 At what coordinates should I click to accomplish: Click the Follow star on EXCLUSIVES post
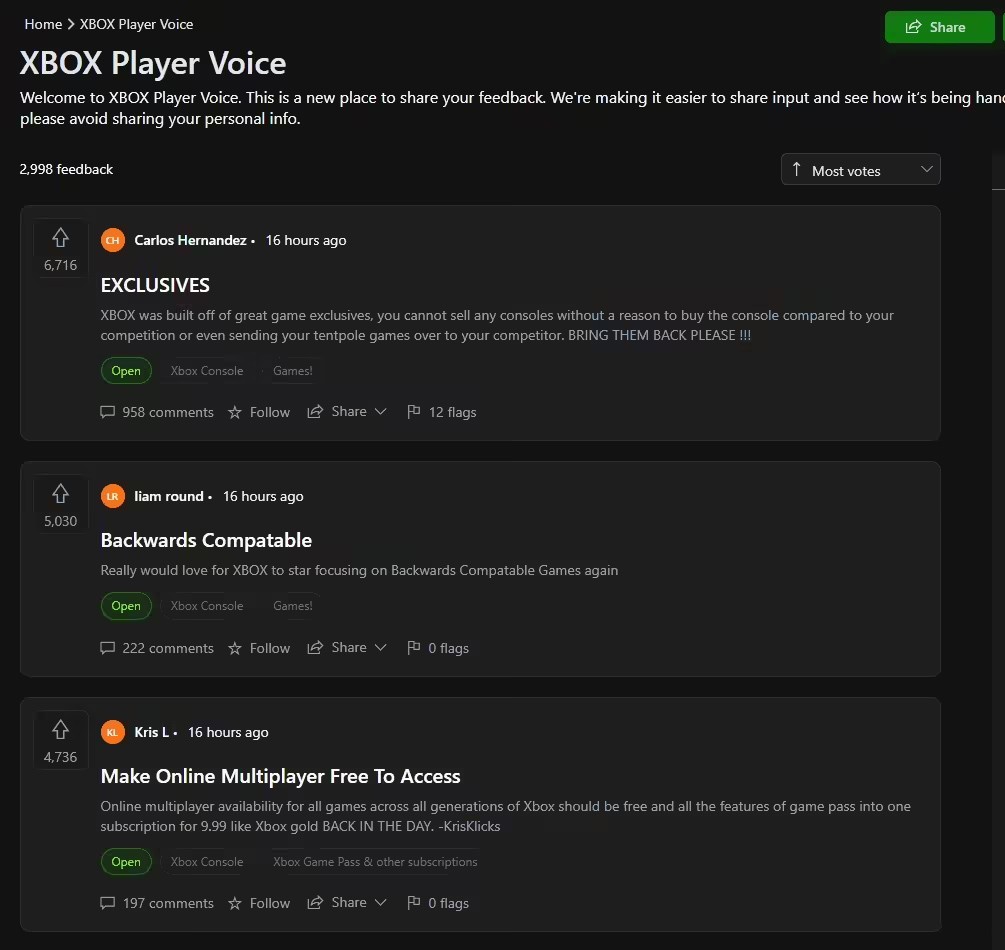tap(235, 412)
